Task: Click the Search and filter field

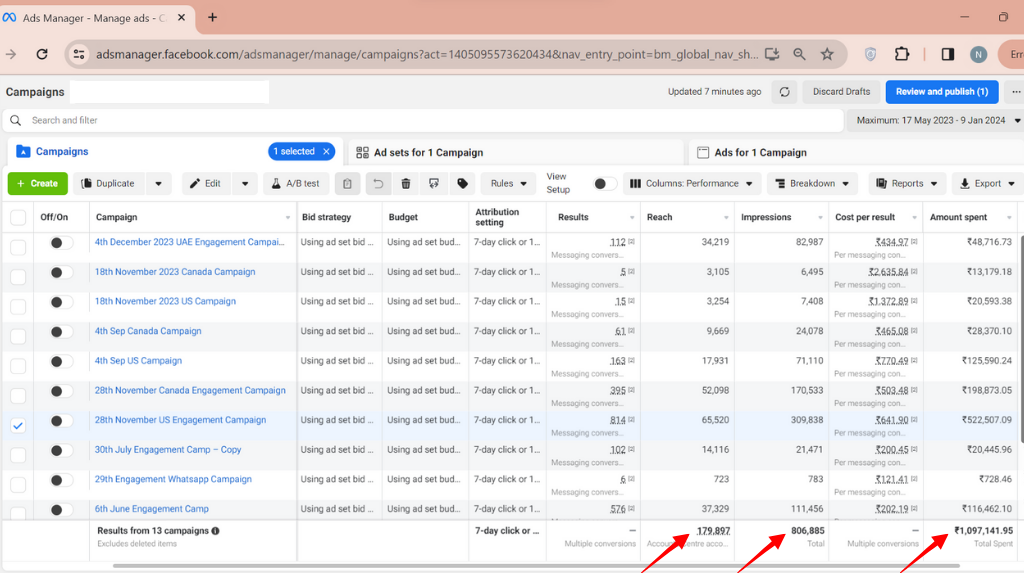Action: tap(423, 121)
